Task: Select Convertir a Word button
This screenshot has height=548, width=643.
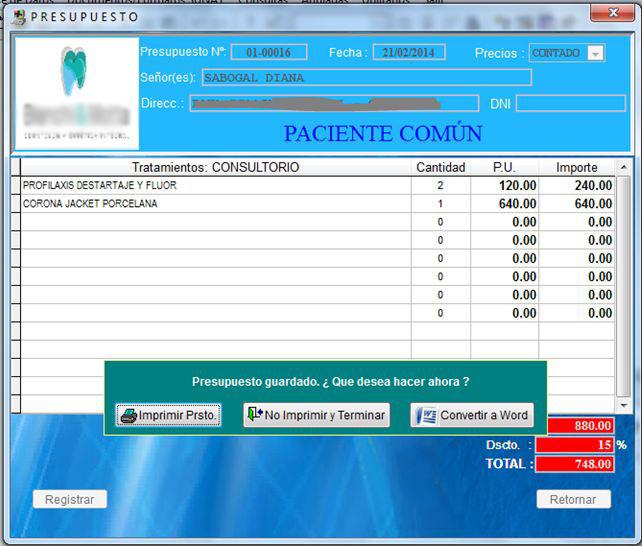Action: [472, 415]
